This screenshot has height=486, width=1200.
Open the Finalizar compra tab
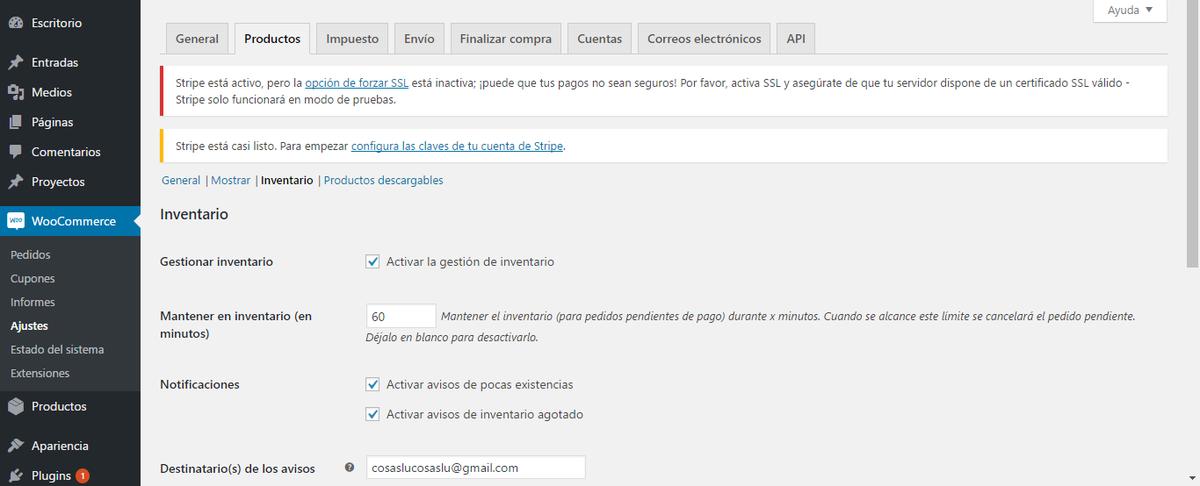(505, 39)
